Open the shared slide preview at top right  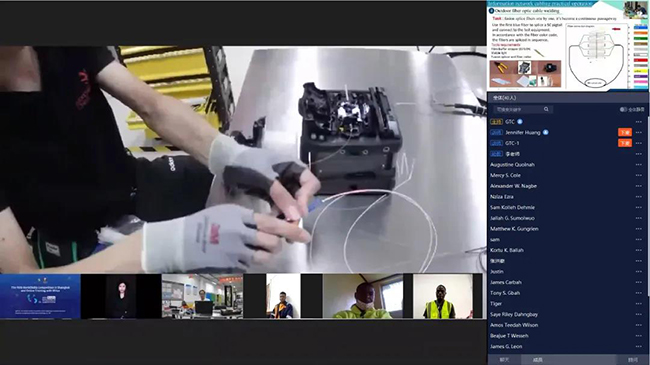coord(568,45)
